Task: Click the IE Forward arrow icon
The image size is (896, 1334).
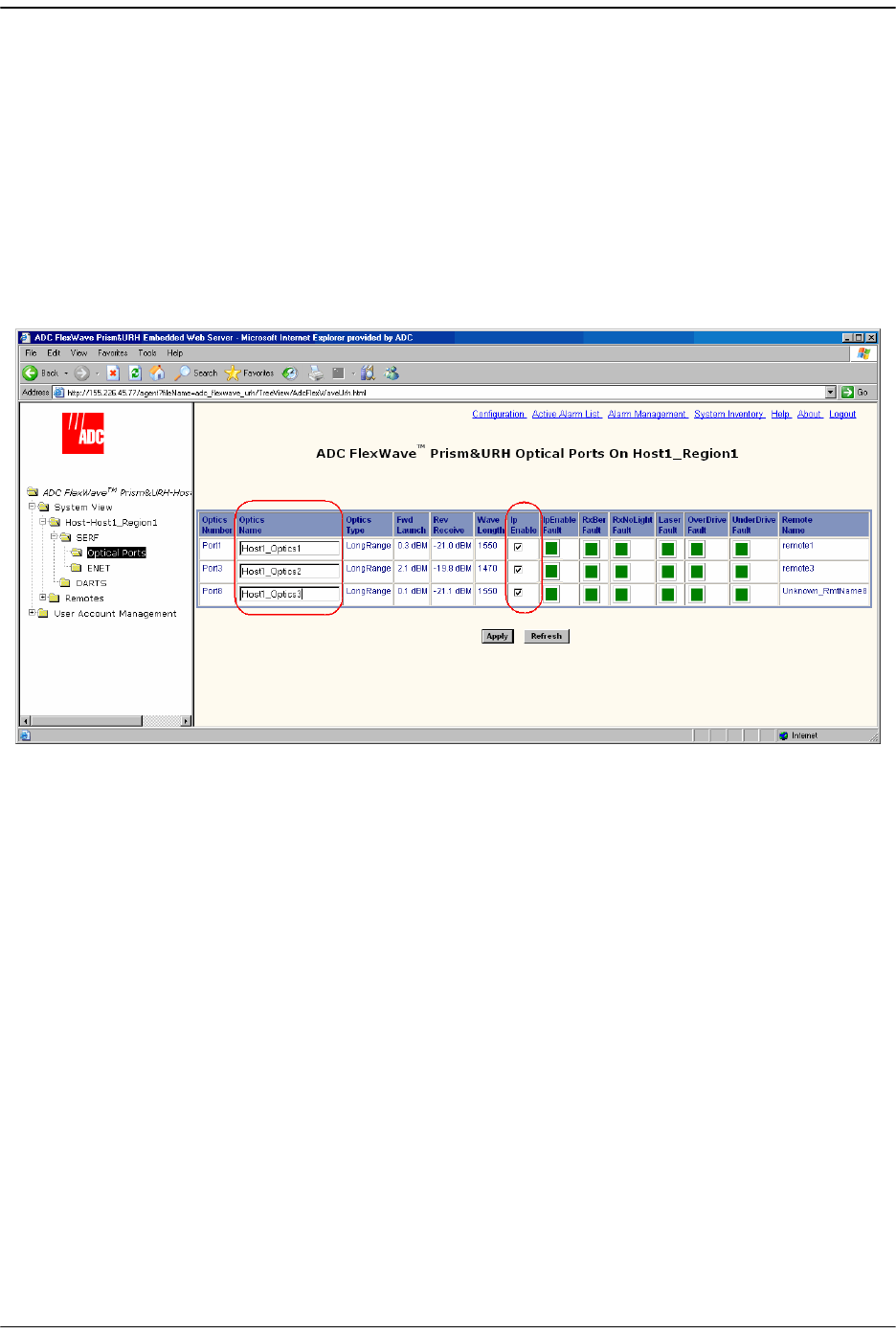Action: (81, 373)
